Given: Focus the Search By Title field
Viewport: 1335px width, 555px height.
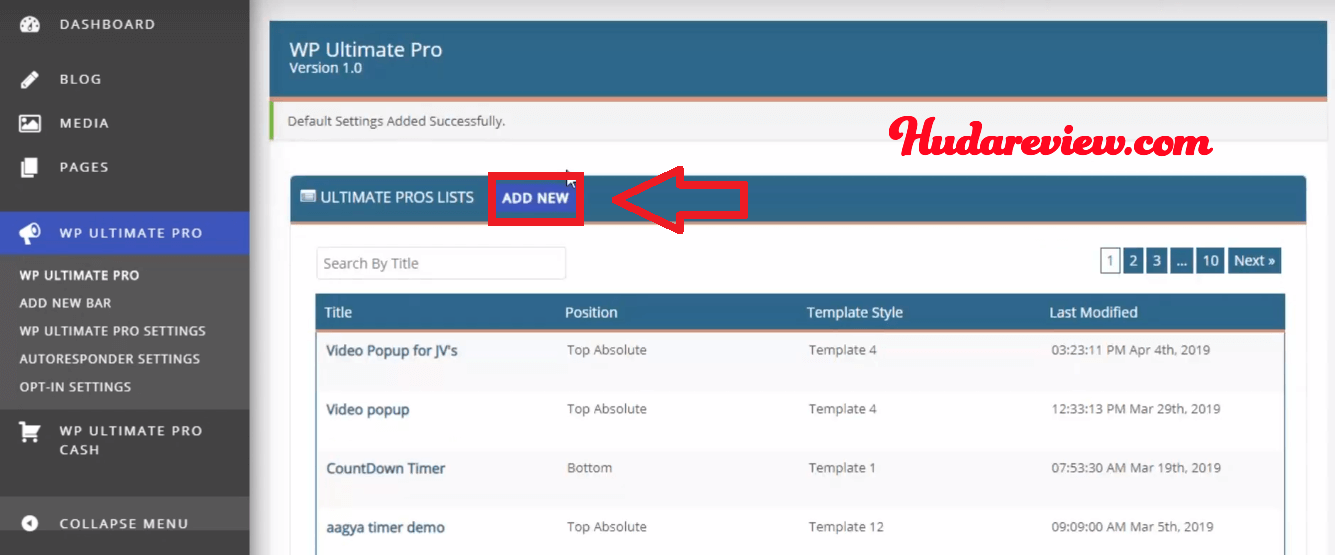Looking at the screenshot, I should [x=441, y=263].
